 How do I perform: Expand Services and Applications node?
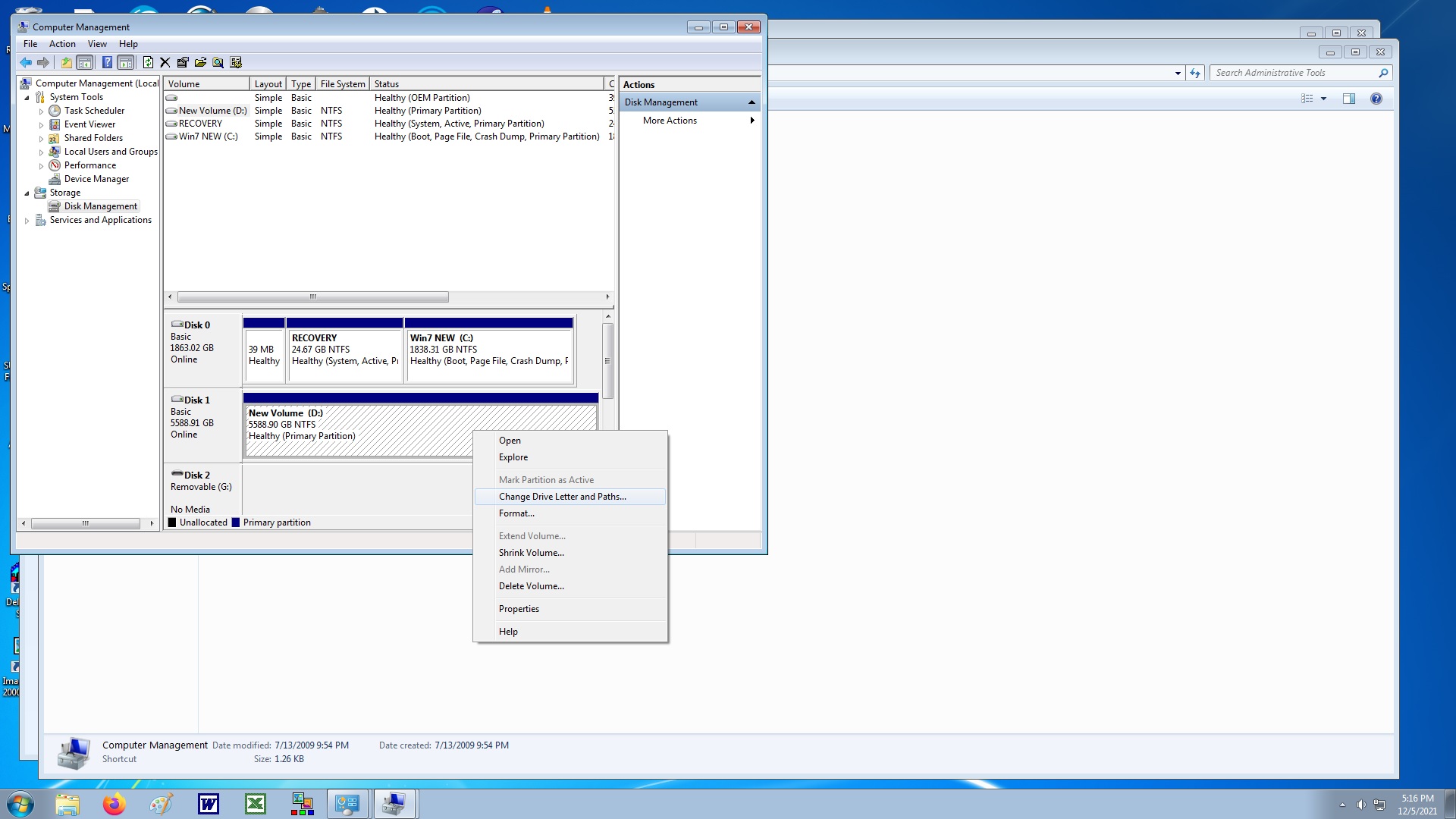click(27, 221)
